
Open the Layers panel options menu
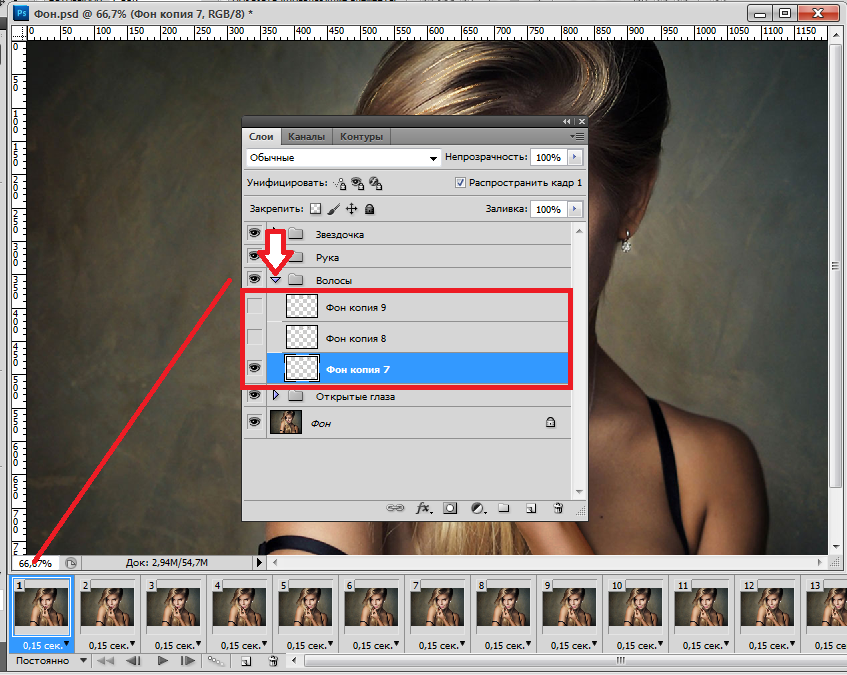point(577,137)
